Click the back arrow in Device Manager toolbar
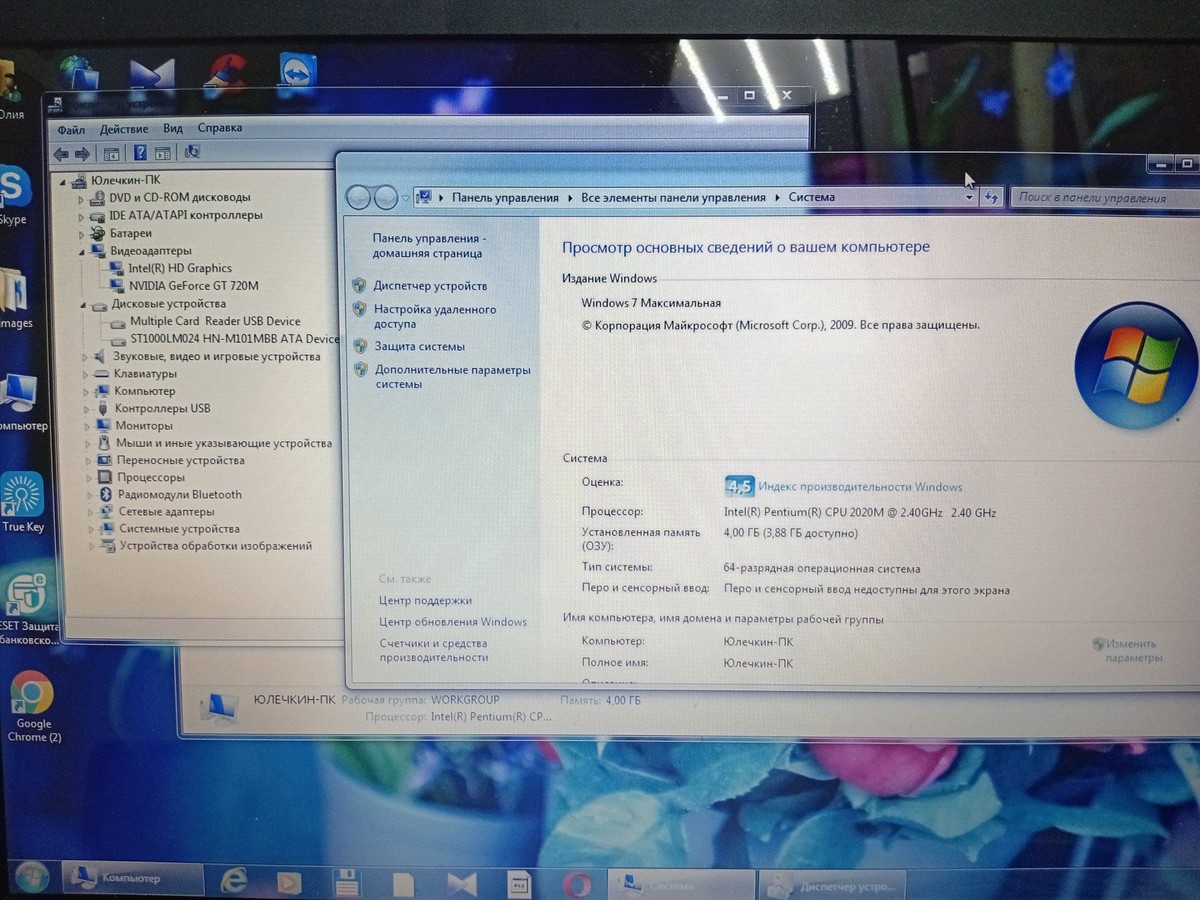This screenshot has height=900, width=1200. [x=61, y=153]
